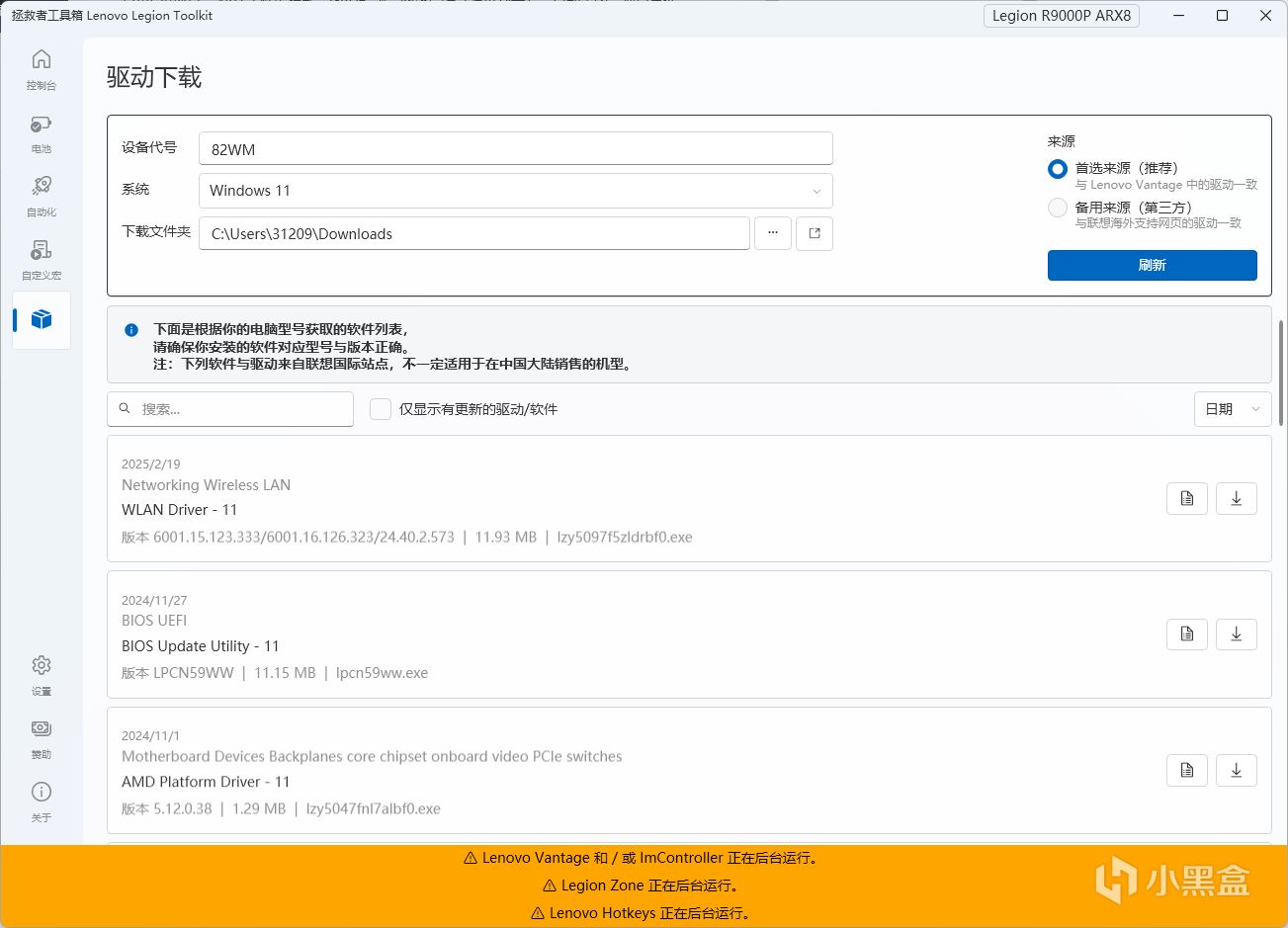View release notes for AMD Platform Driver
The image size is (1288, 928).
pyautogui.click(x=1187, y=771)
